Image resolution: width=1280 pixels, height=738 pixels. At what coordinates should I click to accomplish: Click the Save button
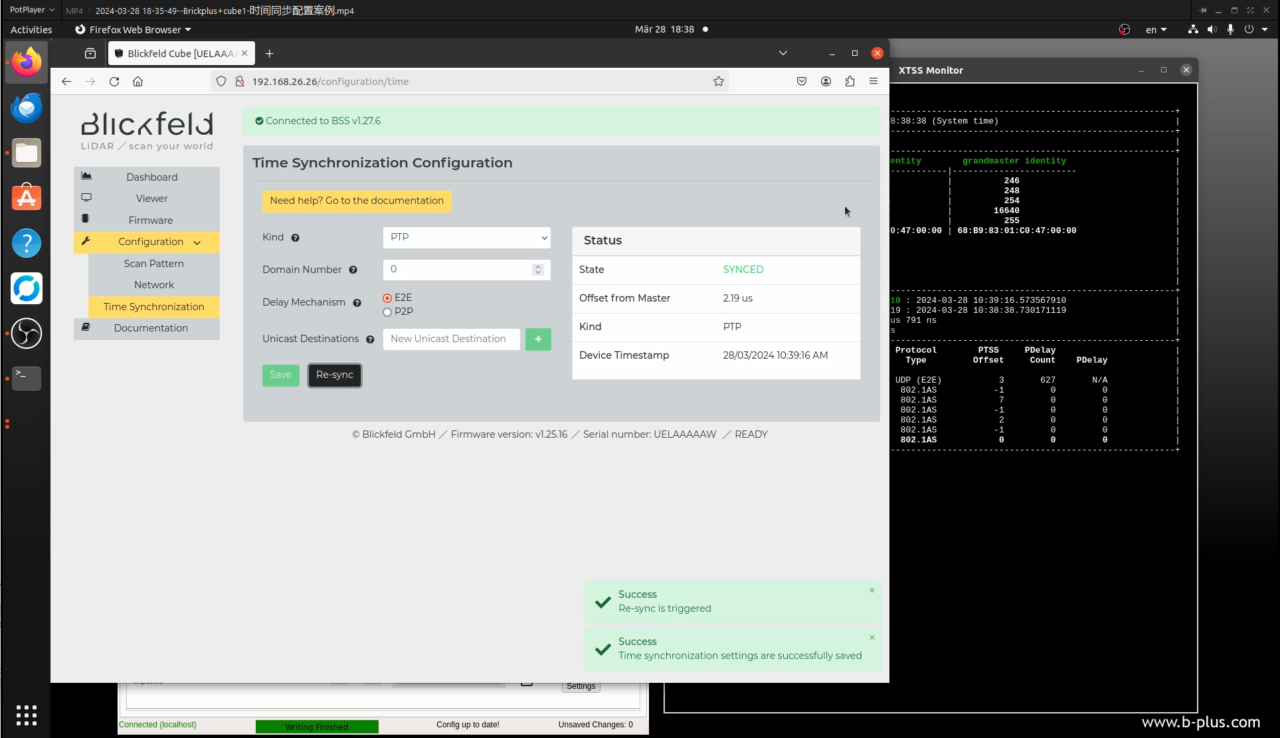point(281,375)
